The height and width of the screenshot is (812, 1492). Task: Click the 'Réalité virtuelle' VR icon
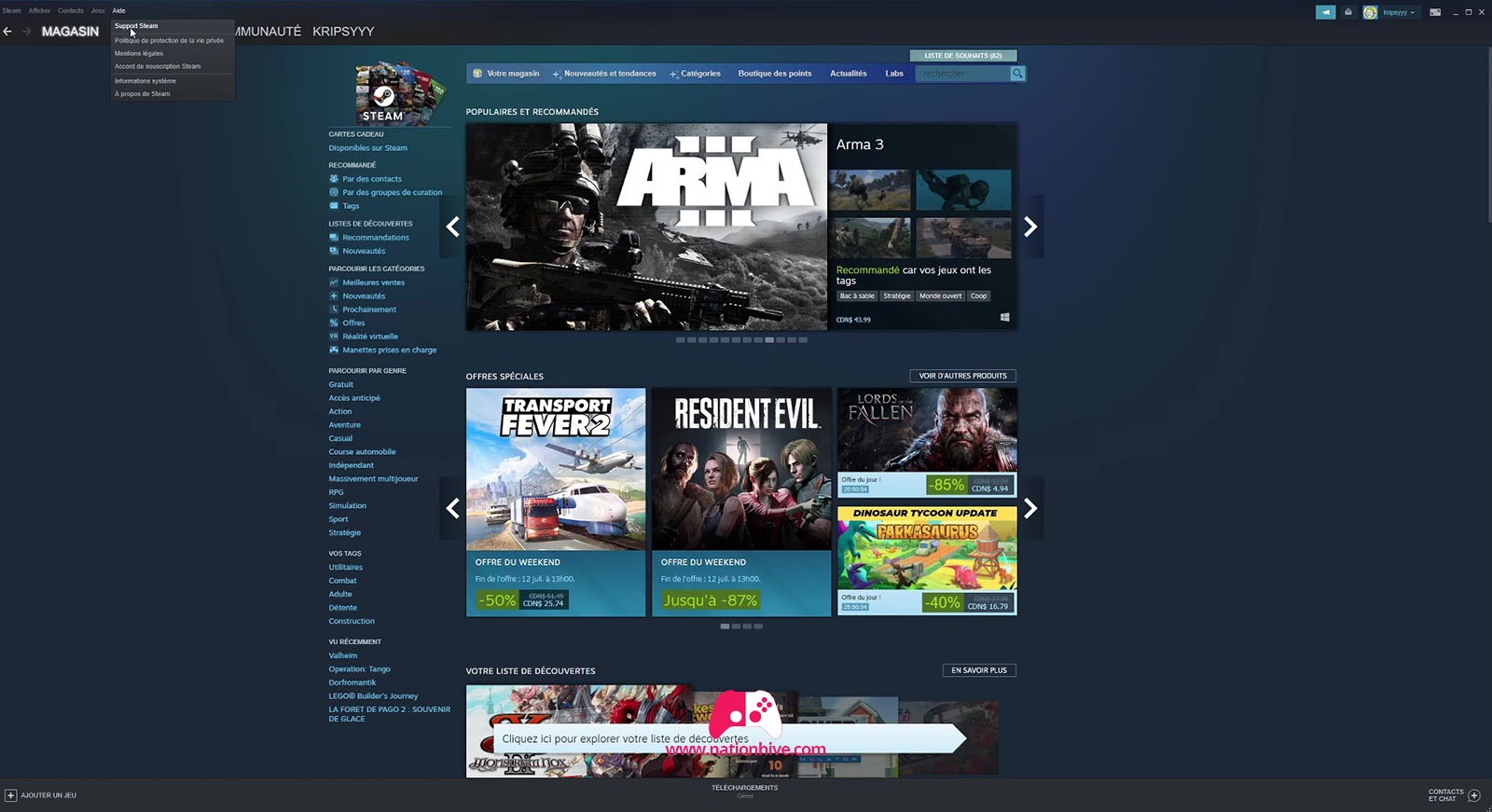pos(334,337)
